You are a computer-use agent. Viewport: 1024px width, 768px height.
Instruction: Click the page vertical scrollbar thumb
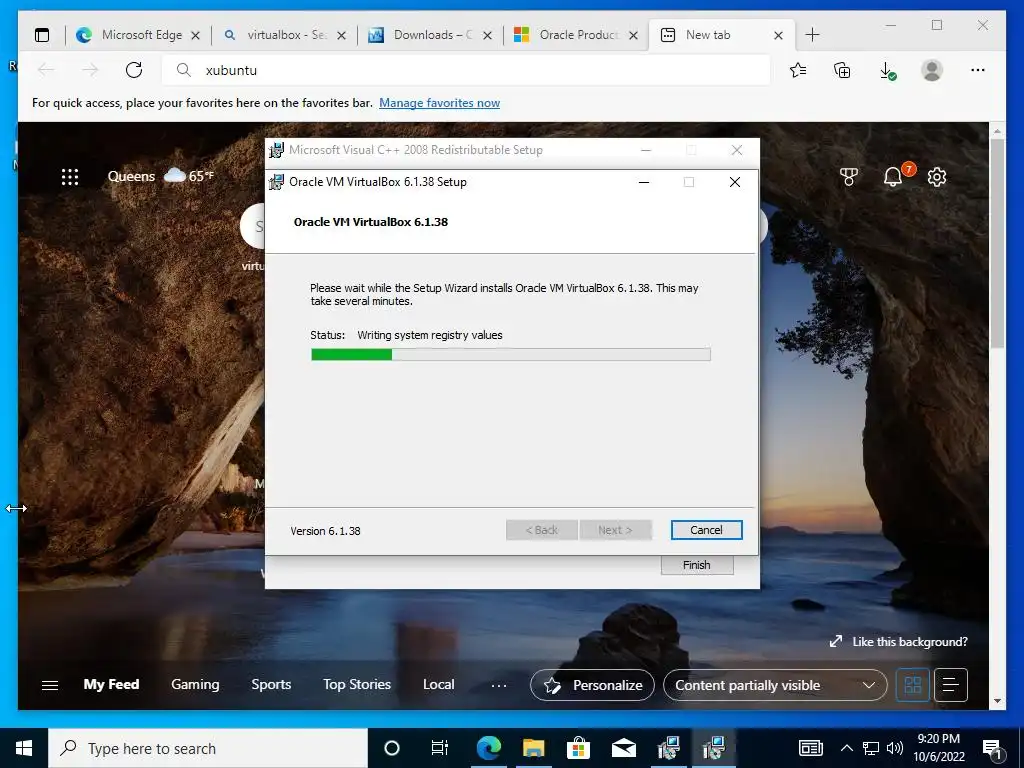tap(997, 243)
